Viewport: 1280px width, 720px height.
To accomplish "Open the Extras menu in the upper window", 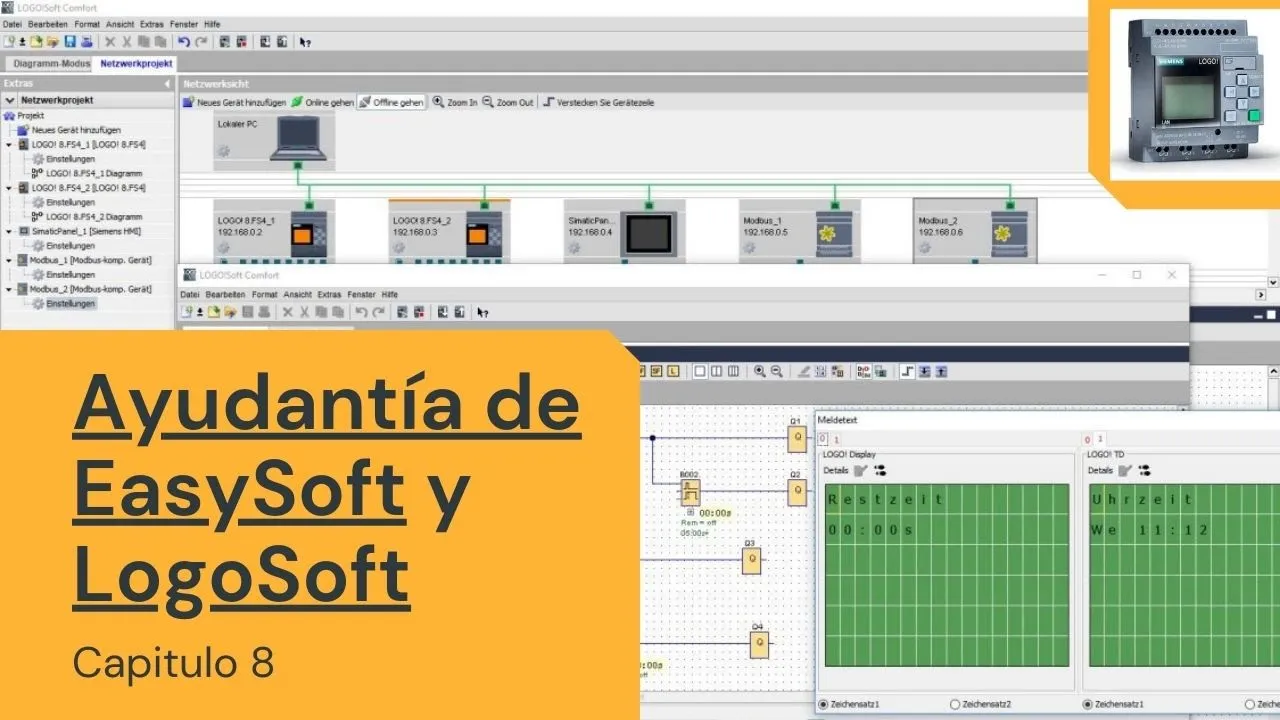I will [x=152, y=23].
